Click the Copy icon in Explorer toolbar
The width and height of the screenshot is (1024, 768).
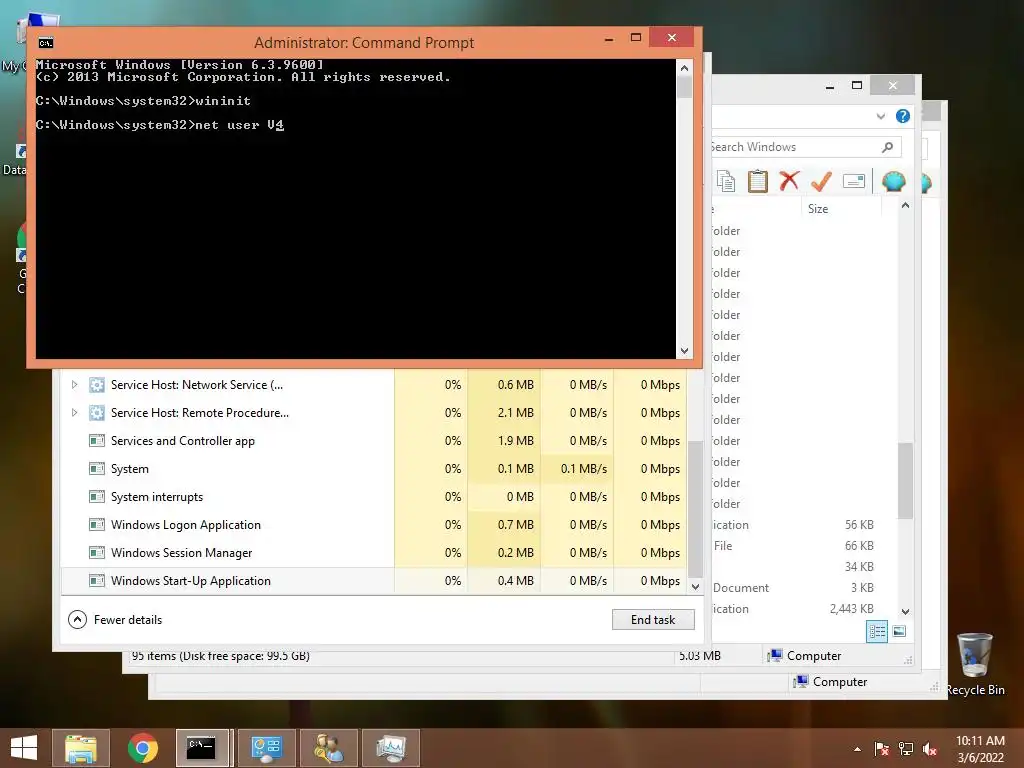point(726,181)
